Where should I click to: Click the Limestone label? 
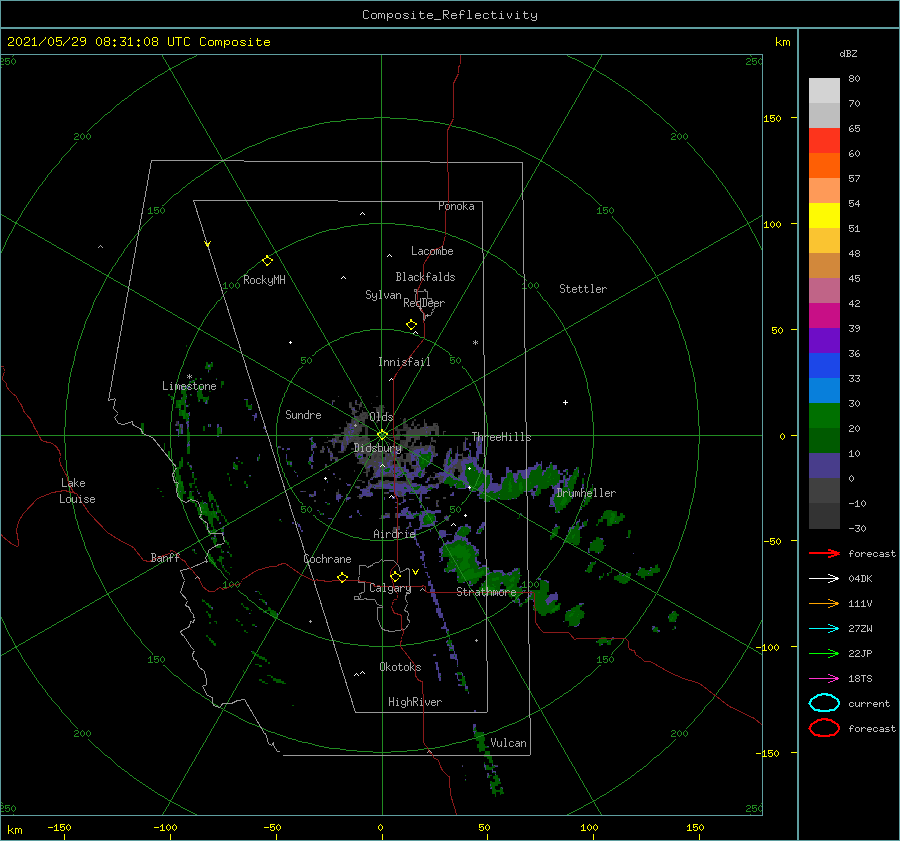[189, 386]
